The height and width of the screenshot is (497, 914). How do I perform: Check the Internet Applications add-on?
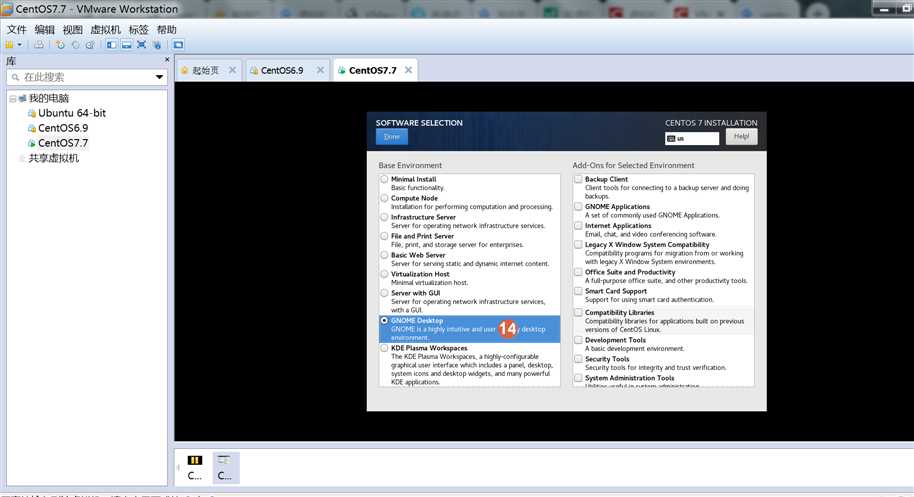tap(578, 225)
